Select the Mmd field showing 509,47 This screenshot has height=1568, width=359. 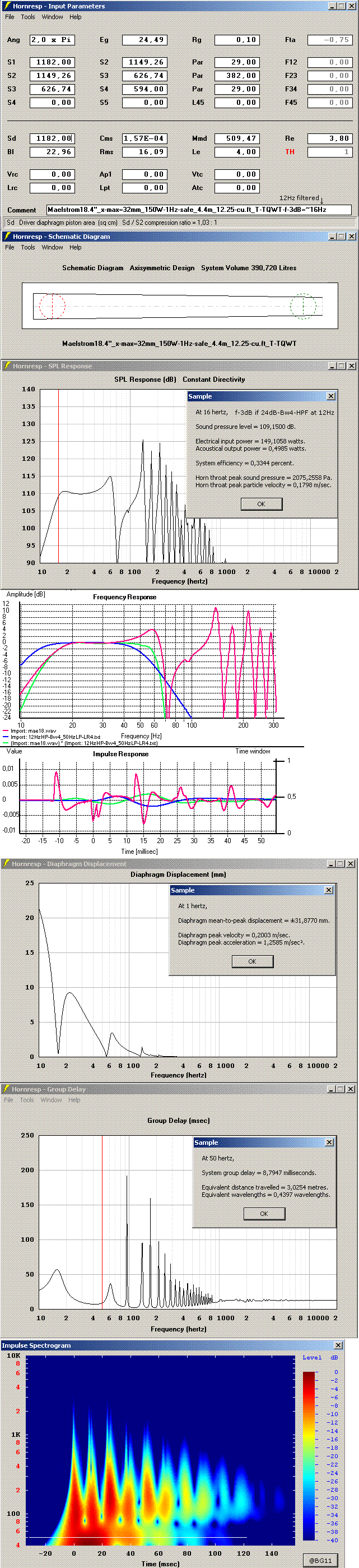pos(237,139)
